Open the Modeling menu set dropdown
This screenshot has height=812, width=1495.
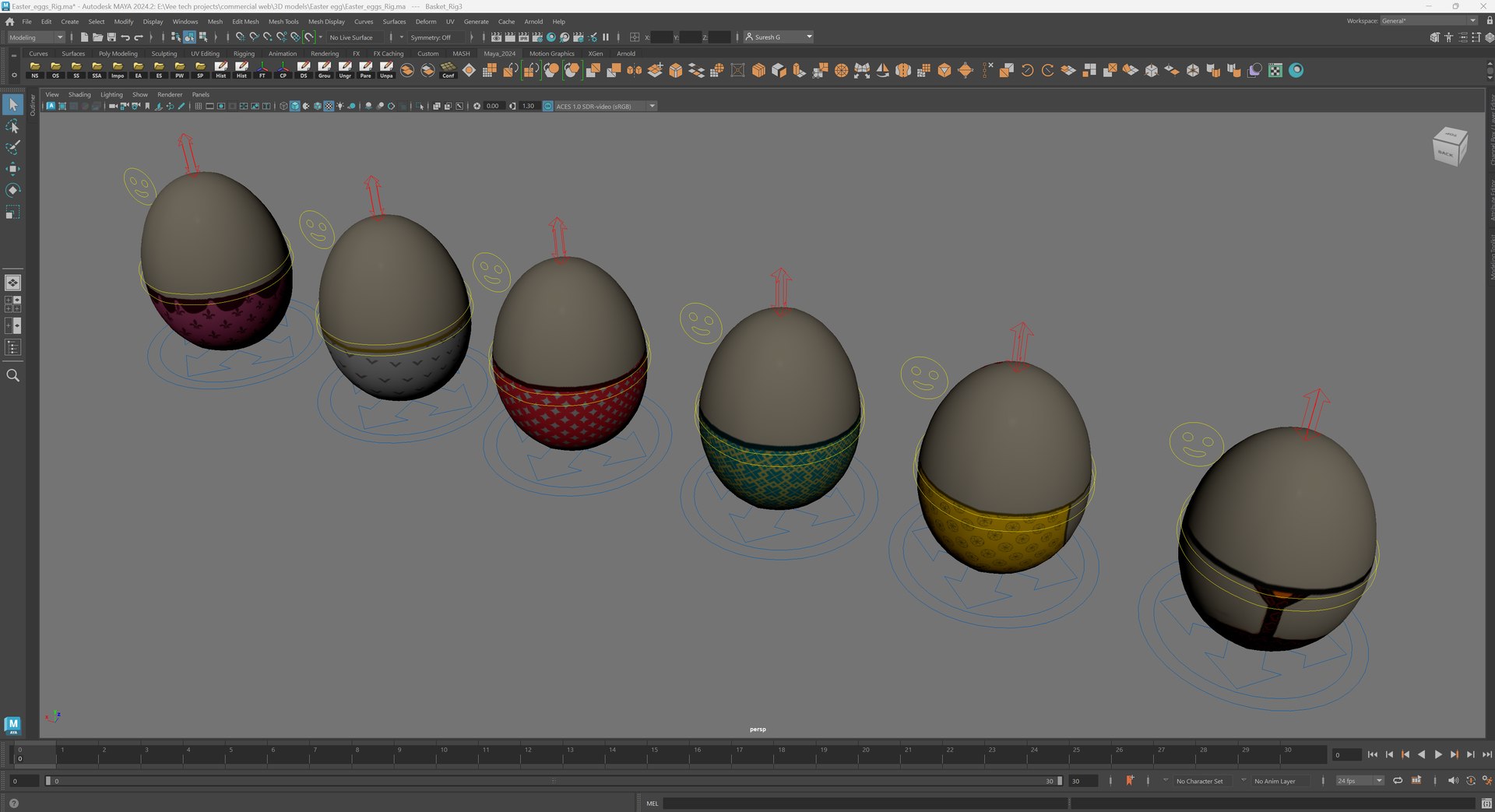tap(36, 37)
